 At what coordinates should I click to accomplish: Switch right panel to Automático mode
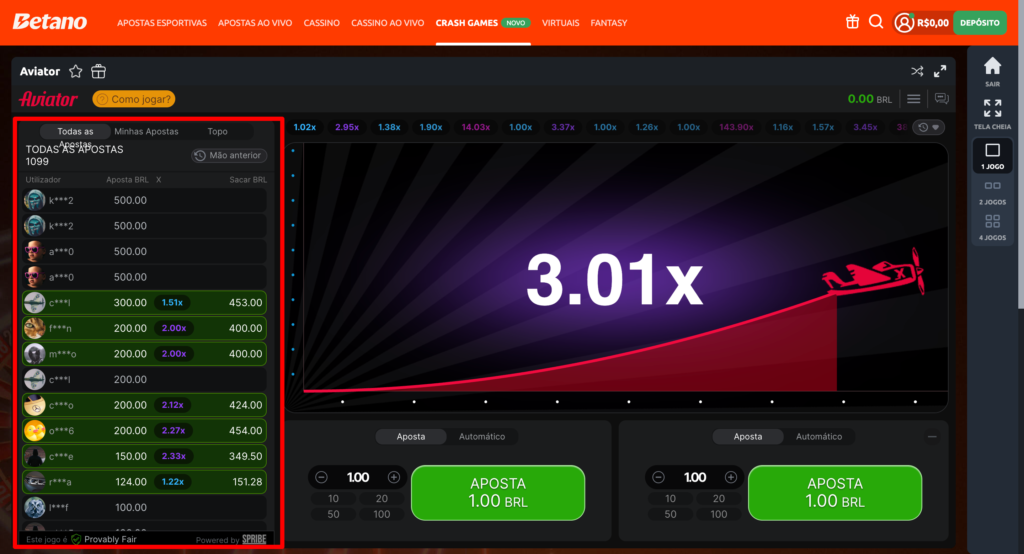click(819, 436)
